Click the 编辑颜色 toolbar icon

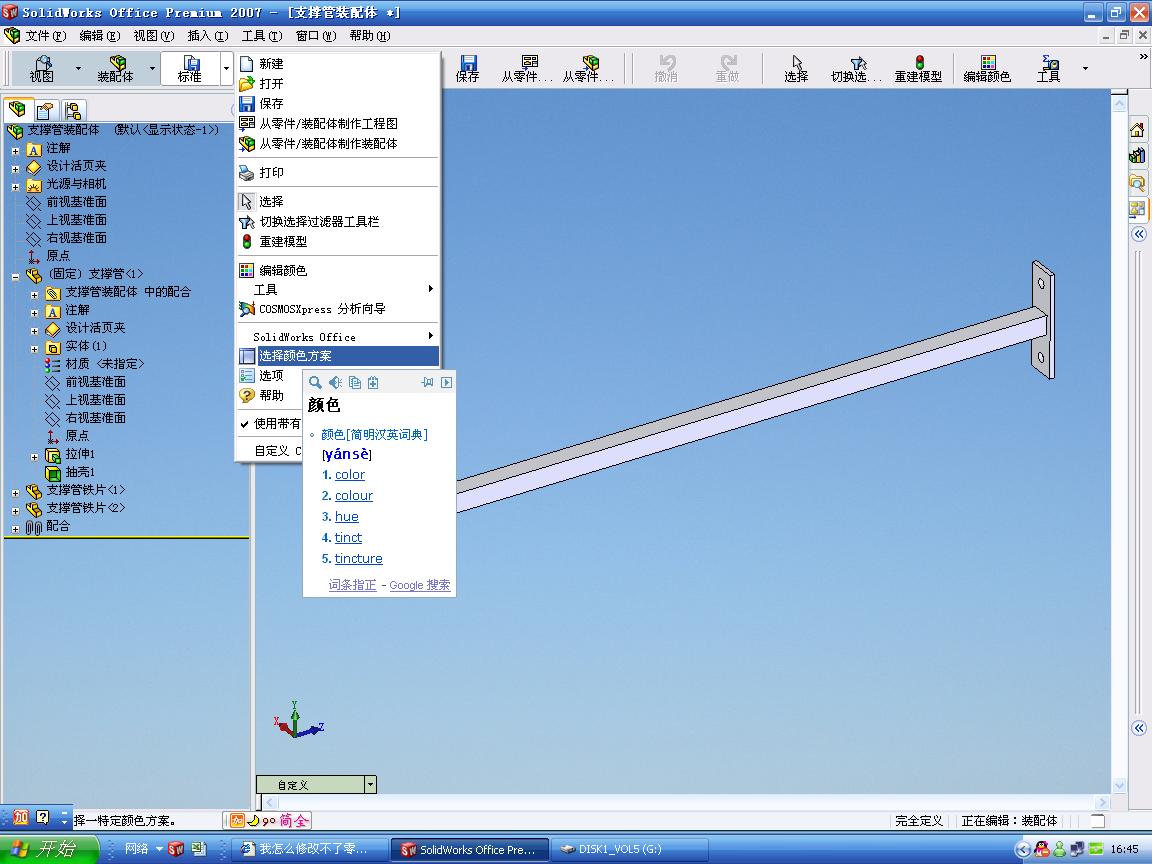tap(987, 68)
